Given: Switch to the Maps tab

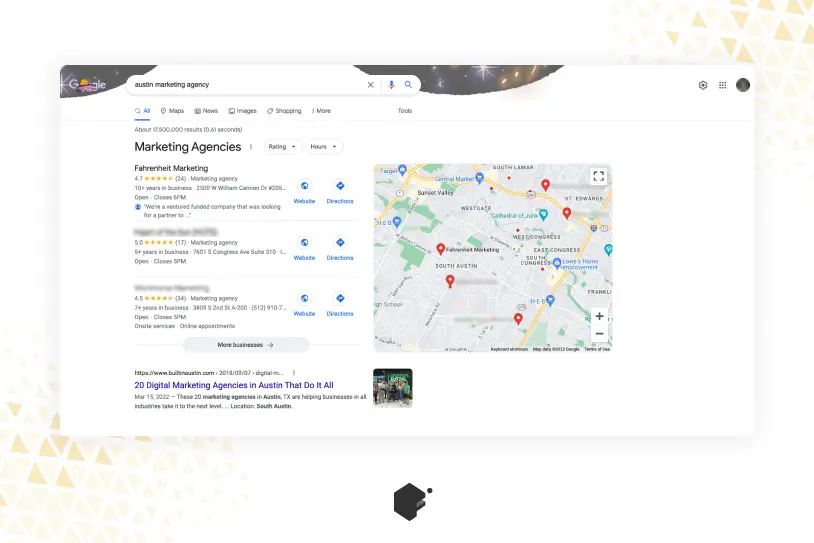Looking at the screenshot, I should click(172, 111).
